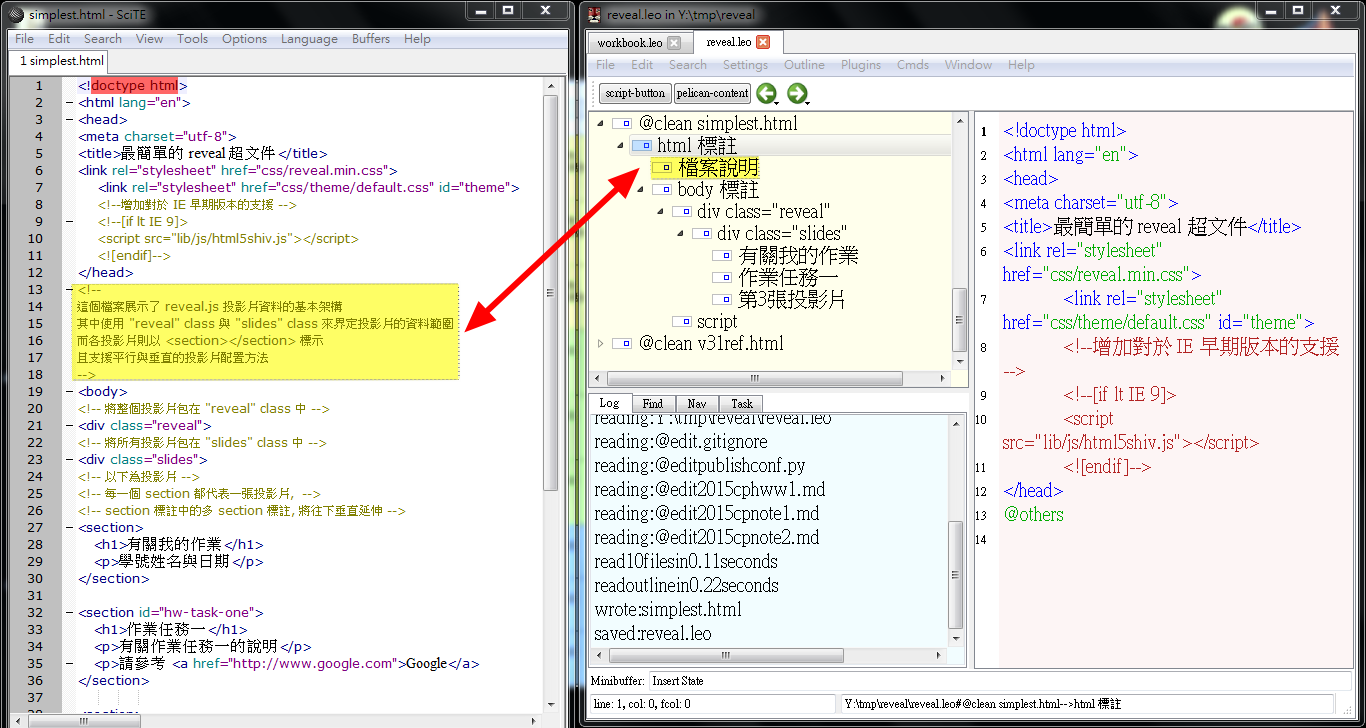Go forward with the green right arrow
This screenshot has height=728, width=1366.
click(x=796, y=93)
